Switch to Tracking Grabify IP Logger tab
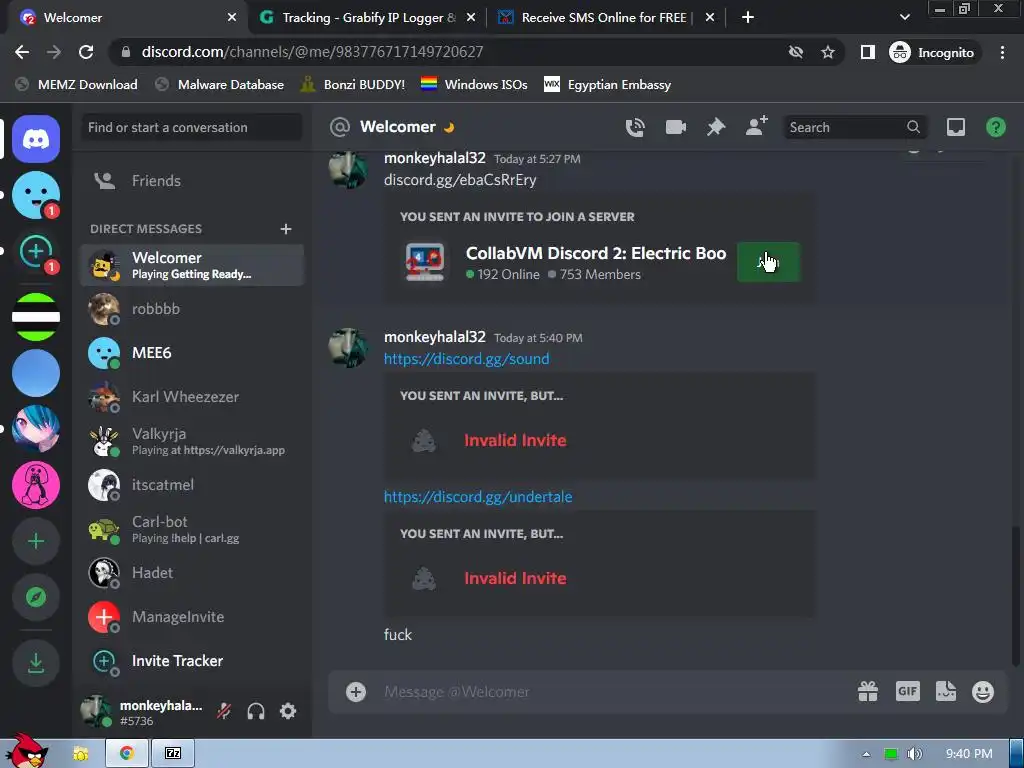Viewport: 1024px width, 768px height. [367, 18]
